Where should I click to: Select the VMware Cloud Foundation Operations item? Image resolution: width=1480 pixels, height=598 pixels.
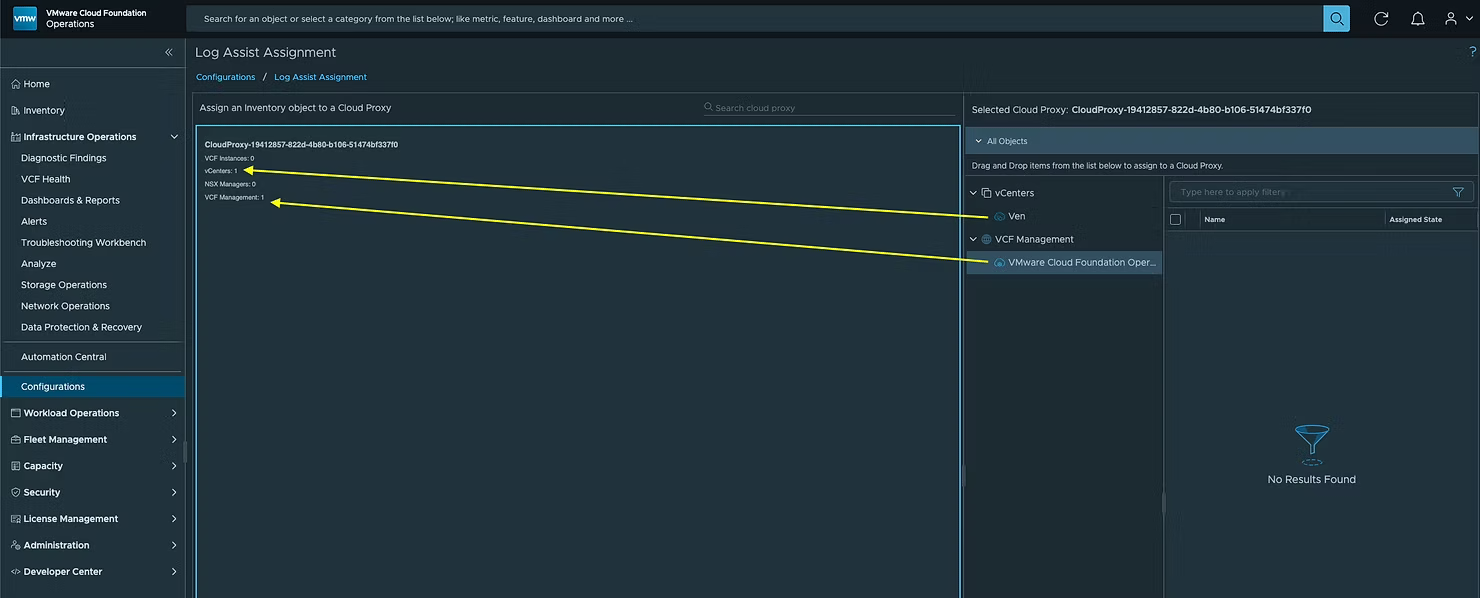[x=1081, y=262]
